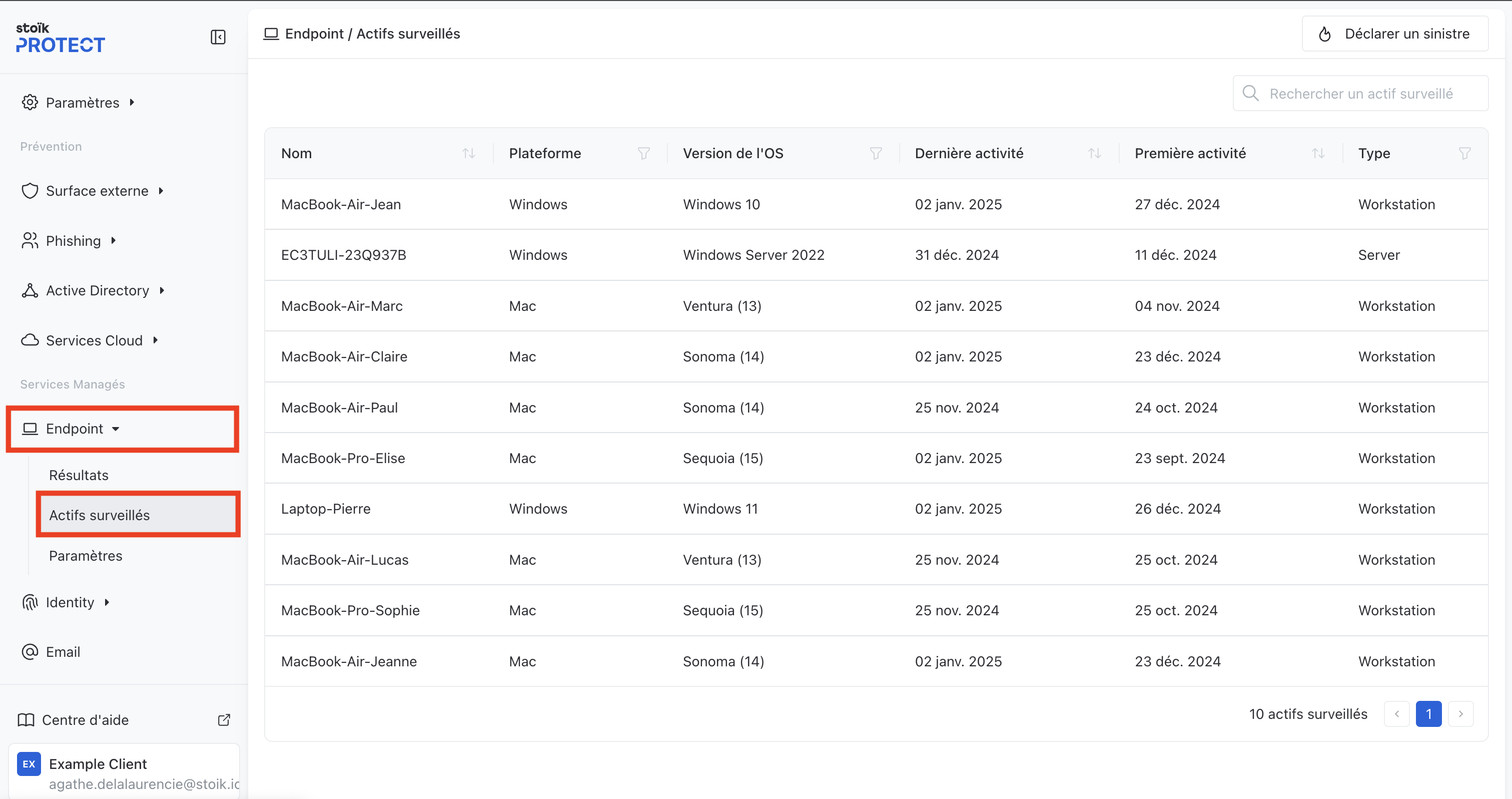Image resolution: width=1512 pixels, height=799 pixels.
Task: Filter by Version de l'OS
Action: pyautogui.click(x=875, y=153)
